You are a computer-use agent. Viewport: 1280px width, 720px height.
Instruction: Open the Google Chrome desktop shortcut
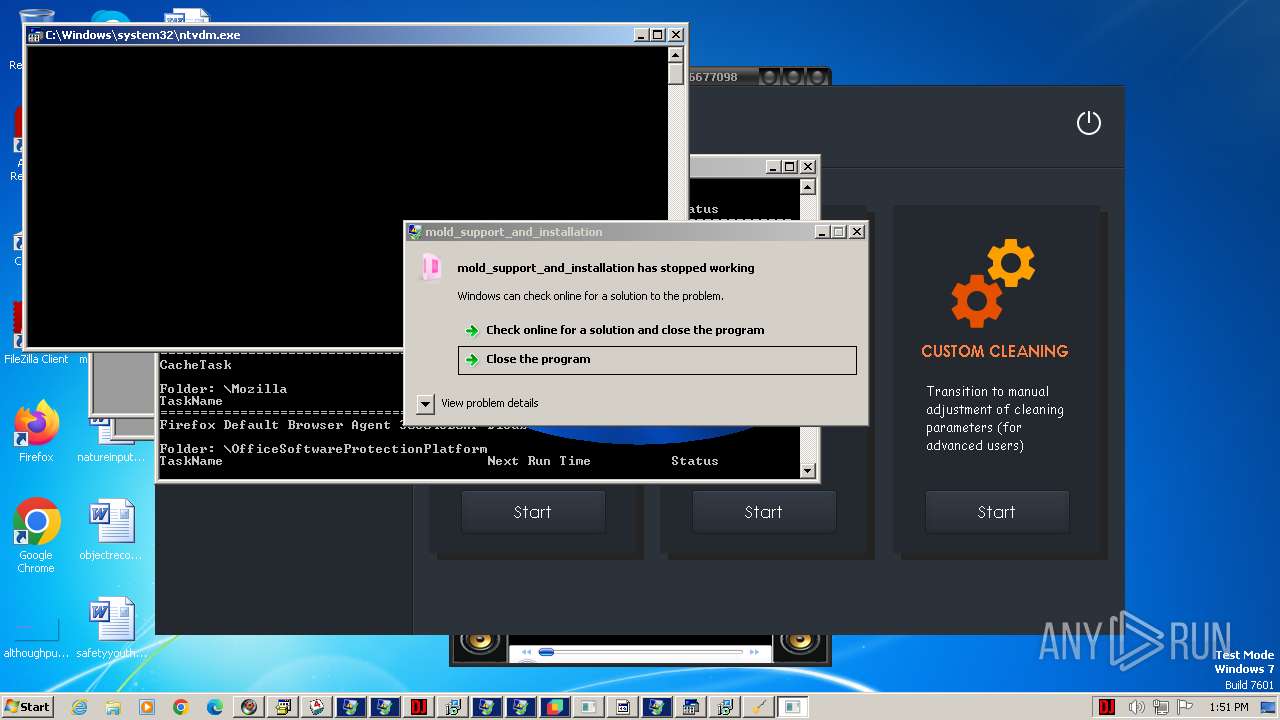(36, 535)
